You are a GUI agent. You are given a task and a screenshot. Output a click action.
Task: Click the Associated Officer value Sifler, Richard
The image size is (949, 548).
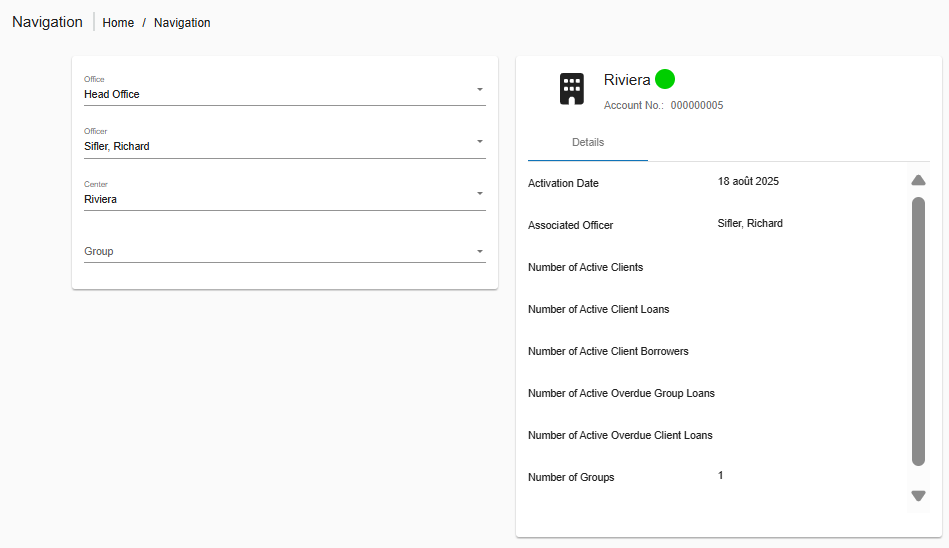[750, 224]
